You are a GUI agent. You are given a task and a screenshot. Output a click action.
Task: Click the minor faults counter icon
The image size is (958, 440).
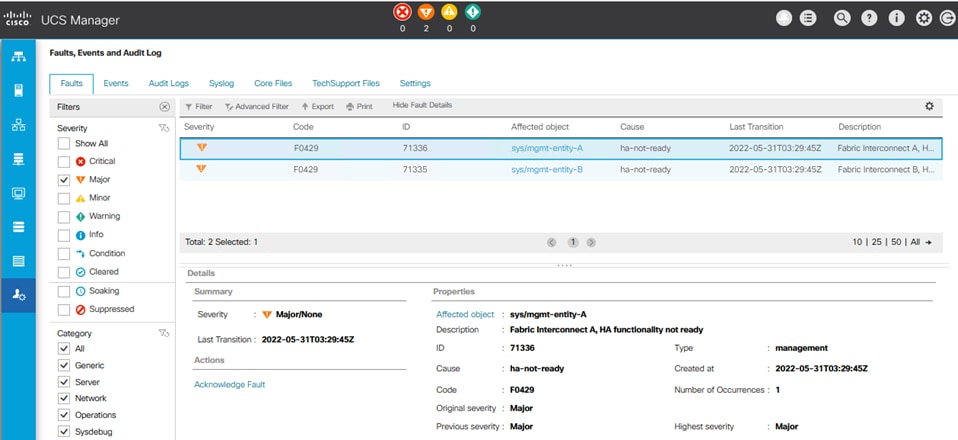(449, 12)
